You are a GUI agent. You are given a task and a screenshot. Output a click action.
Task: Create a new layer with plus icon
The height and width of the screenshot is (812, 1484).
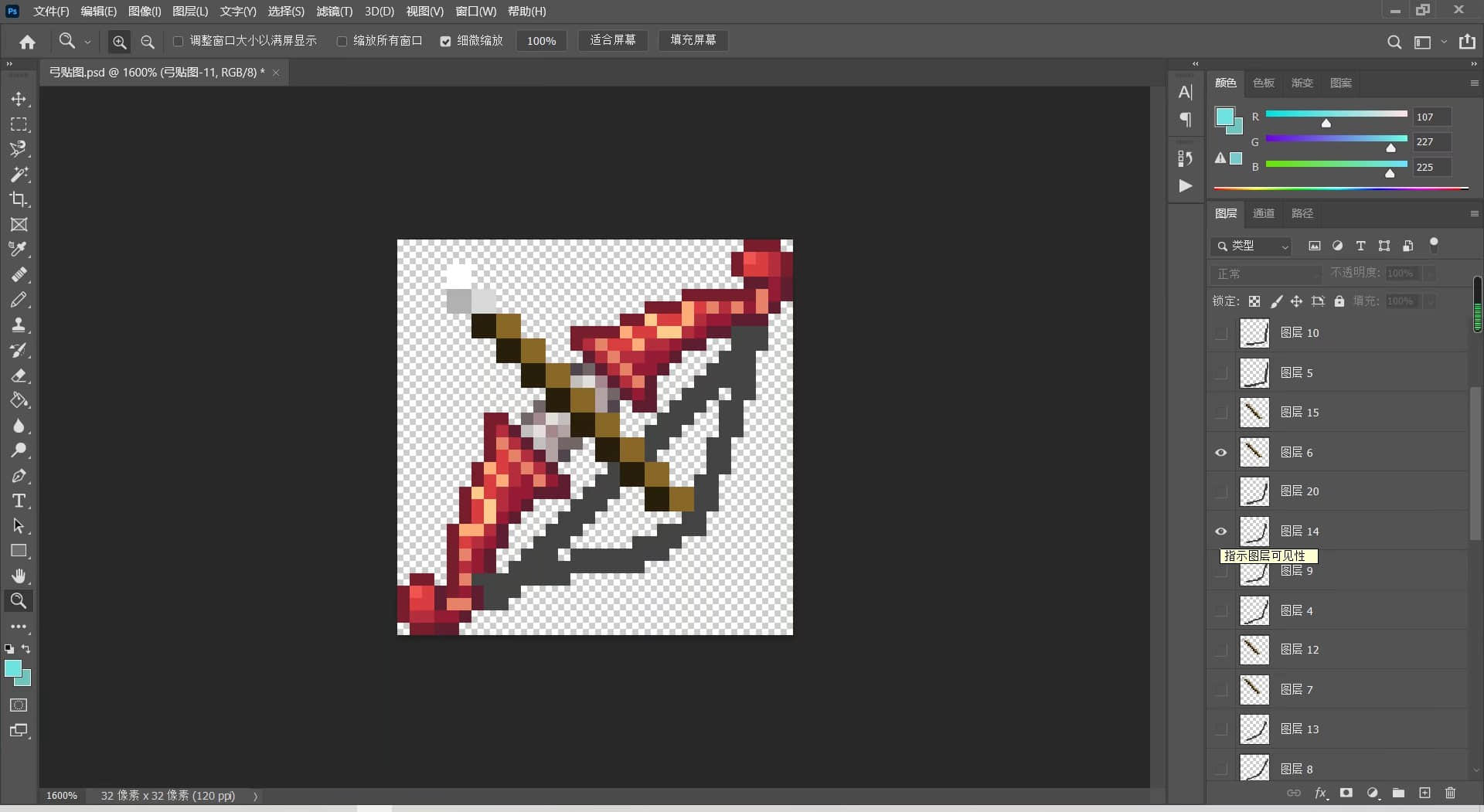pyautogui.click(x=1424, y=793)
